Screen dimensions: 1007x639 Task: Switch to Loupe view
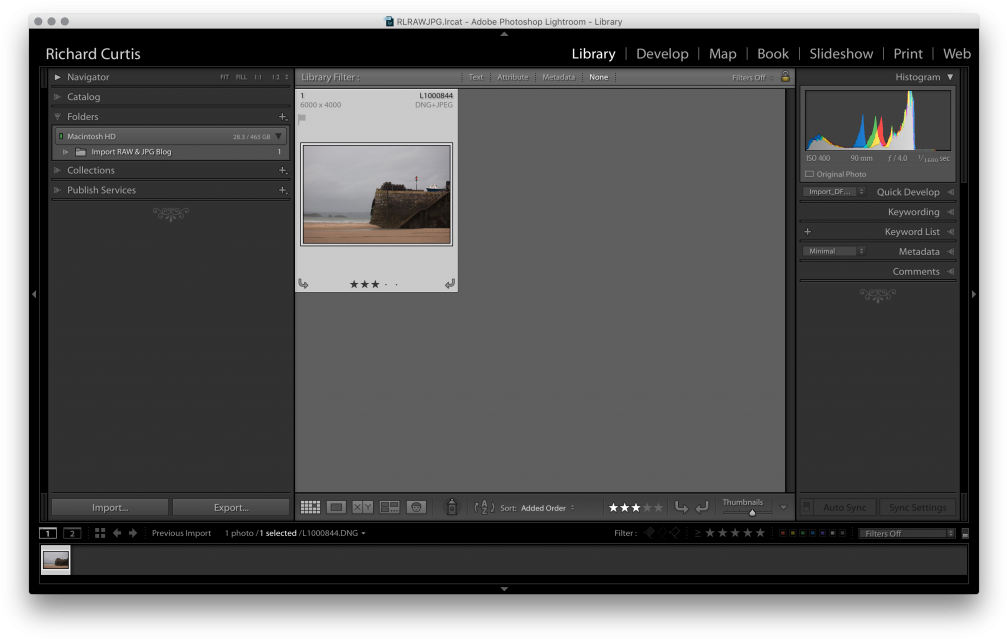[337, 507]
